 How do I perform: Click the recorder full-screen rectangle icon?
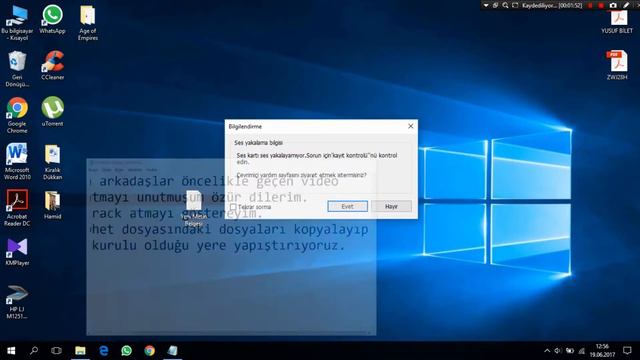(x=515, y=5)
